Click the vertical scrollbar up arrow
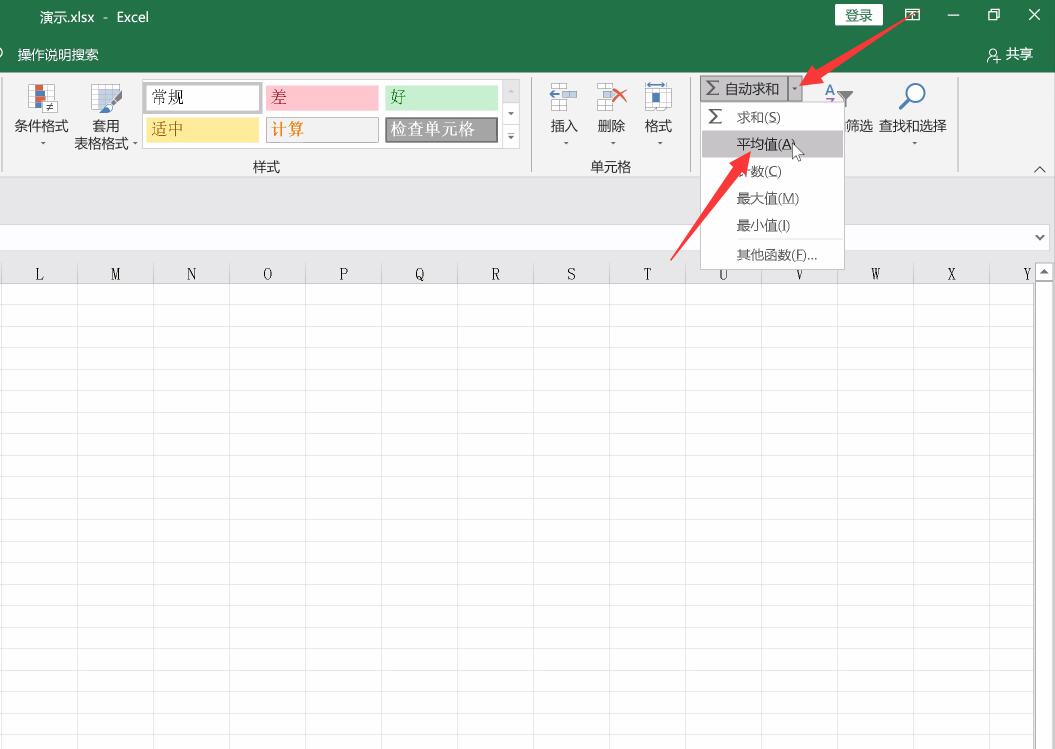 tap(1044, 272)
